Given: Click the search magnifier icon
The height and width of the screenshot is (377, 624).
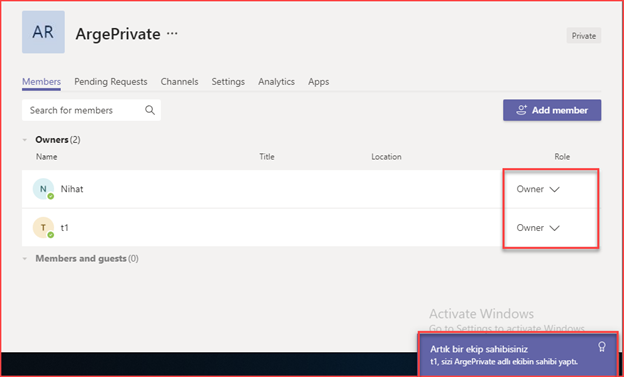Looking at the screenshot, I should click(150, 110).
